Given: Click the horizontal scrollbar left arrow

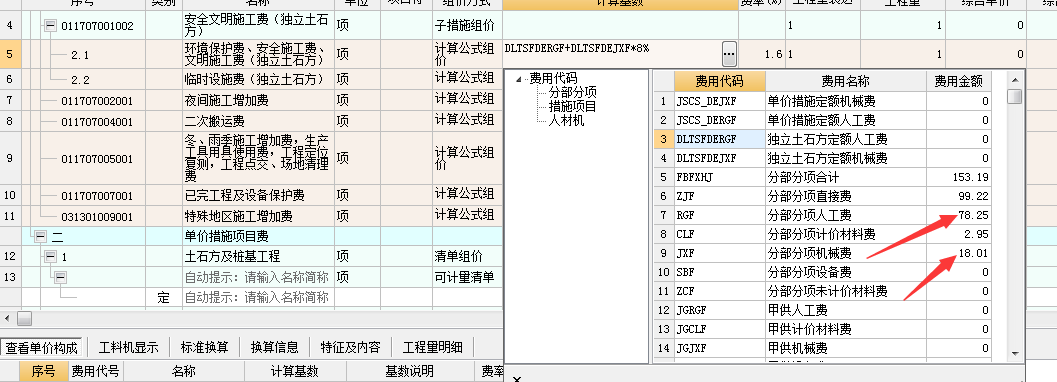Looking at the screenshot, I should [7, 318].
